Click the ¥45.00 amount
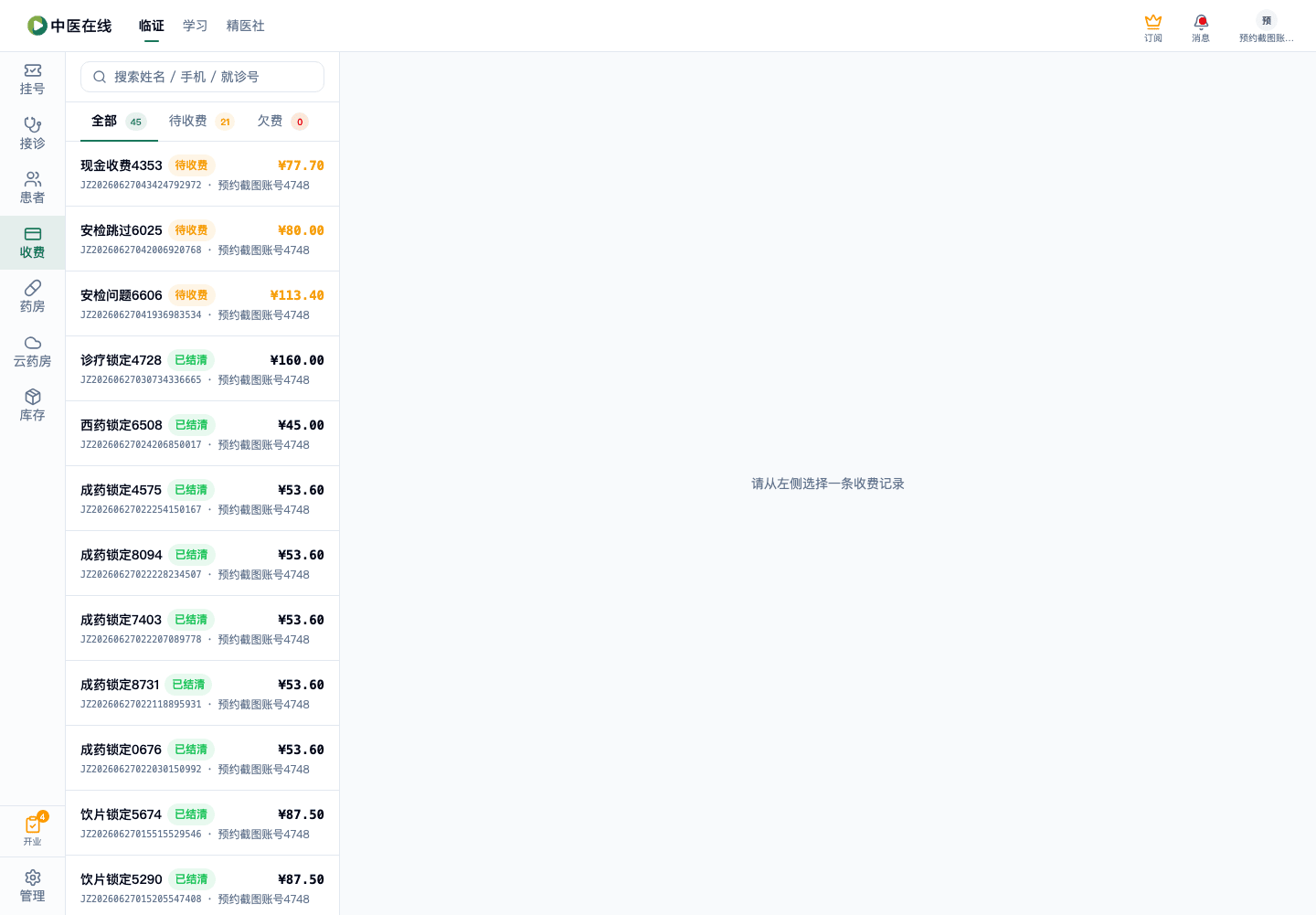 click(x=301, y=425)
